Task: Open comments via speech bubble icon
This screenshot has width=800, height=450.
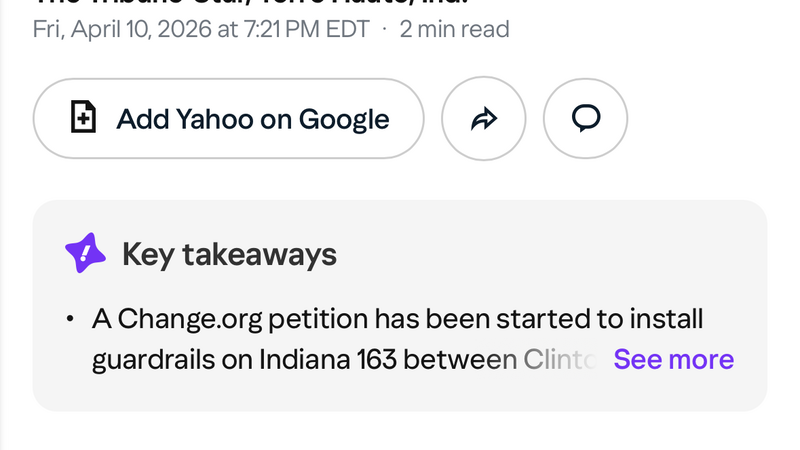Action: tap(585, 119)
